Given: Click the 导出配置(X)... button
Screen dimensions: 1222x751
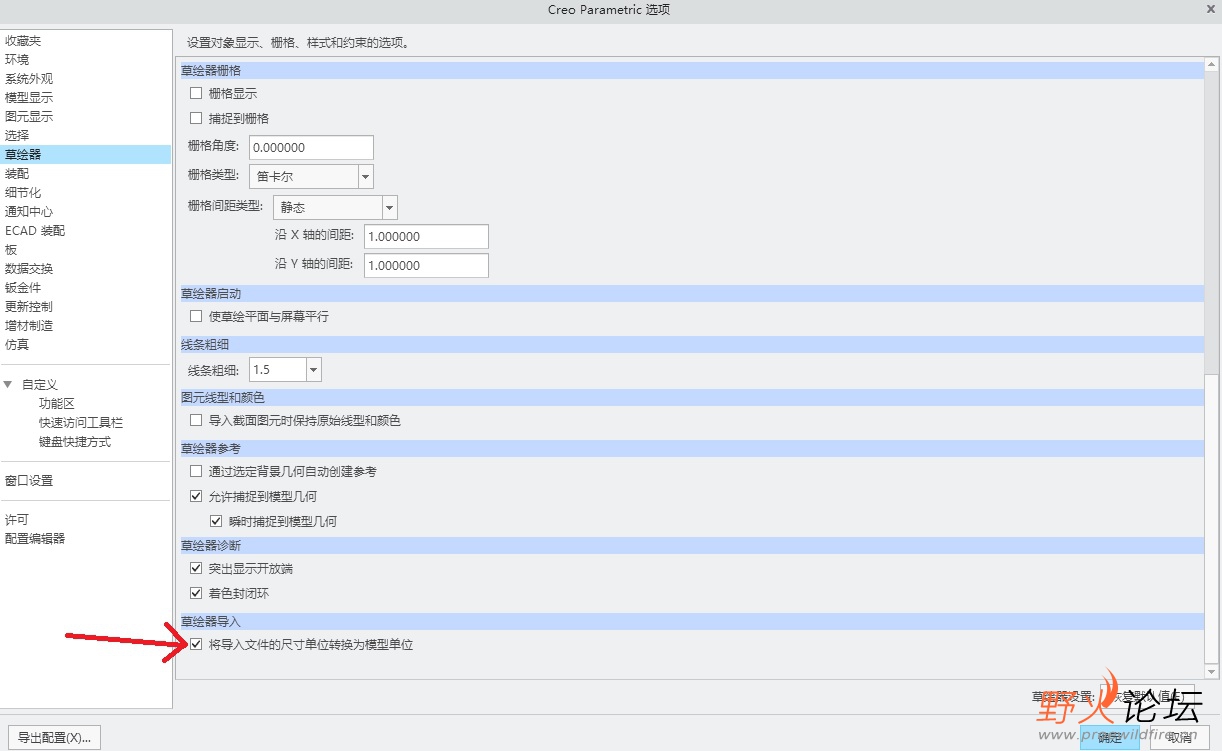Looking at the screenshot, I should pos(54,737).
